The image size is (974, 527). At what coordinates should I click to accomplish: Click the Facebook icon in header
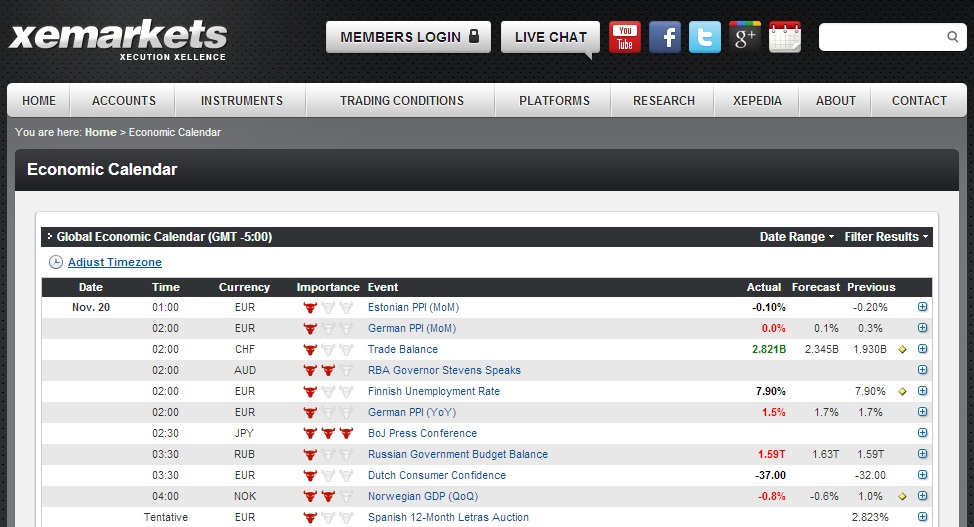click(x=665, y=37)
